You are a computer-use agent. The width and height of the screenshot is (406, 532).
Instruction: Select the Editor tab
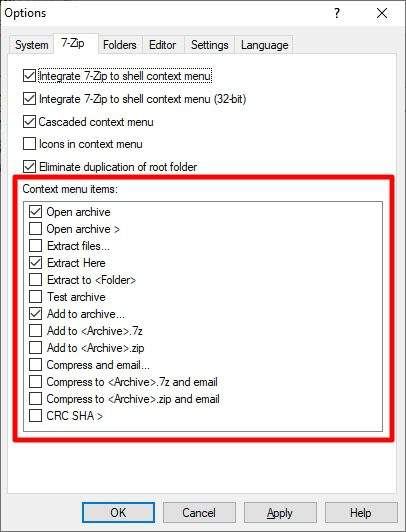(162, 45)
